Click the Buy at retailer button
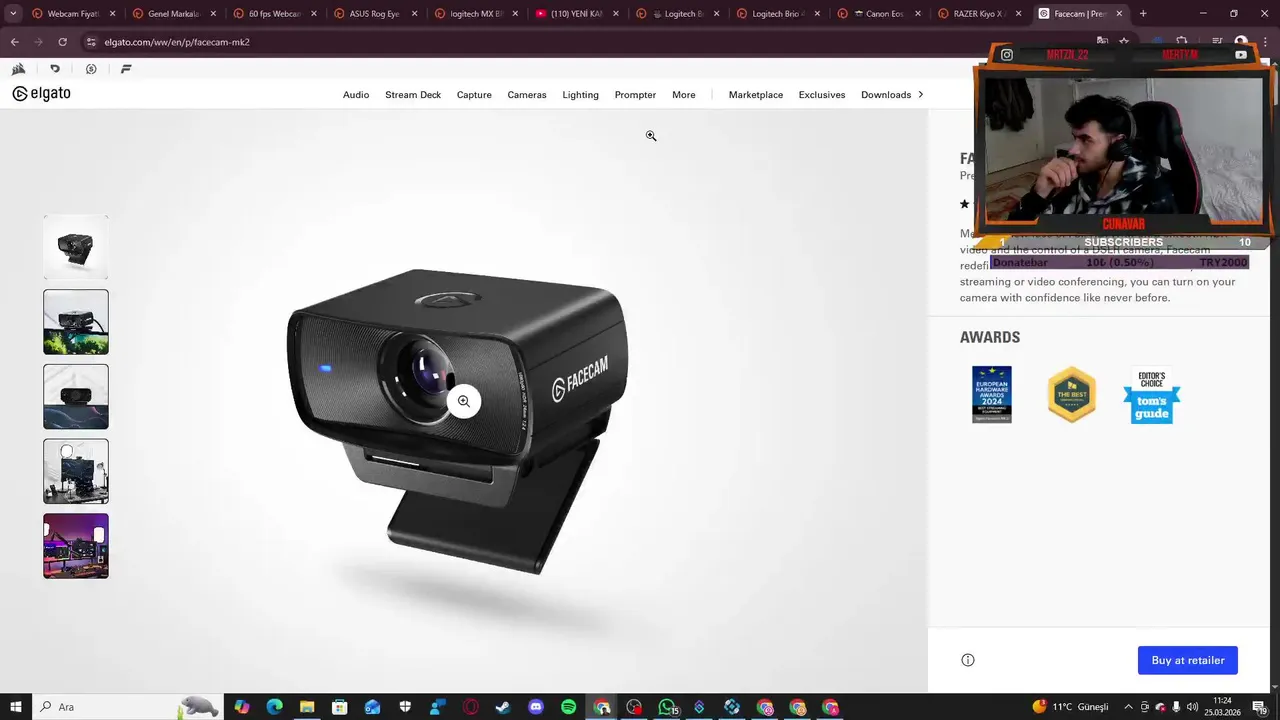Viewport: 1280px width, 720px height. [x=1188, y=660]
